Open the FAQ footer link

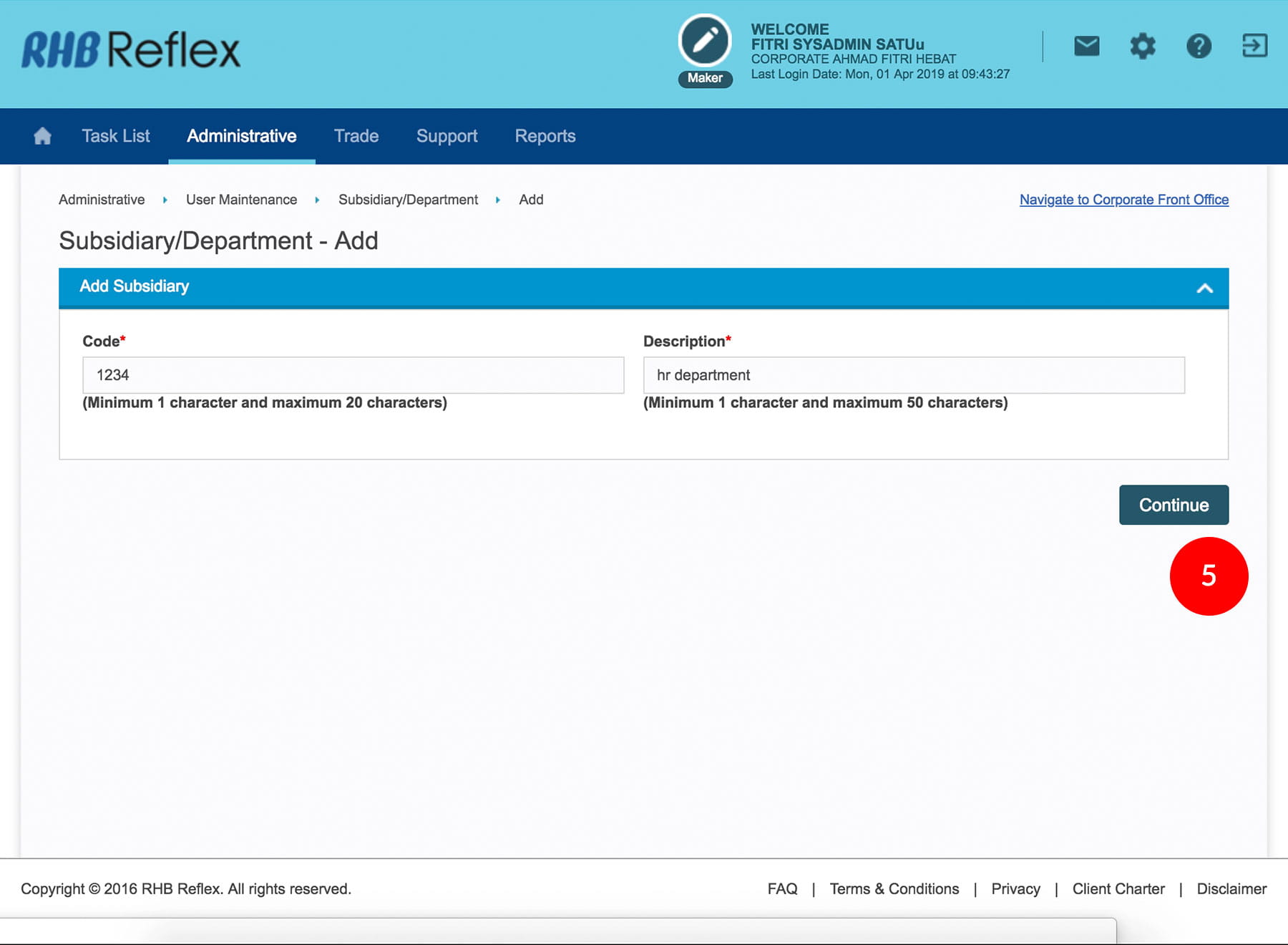pos(782,888)
